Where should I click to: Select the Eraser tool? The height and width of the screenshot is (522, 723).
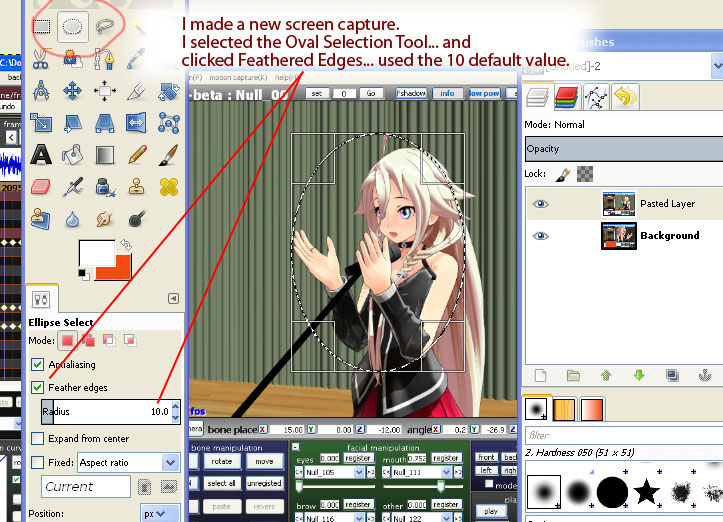41,187
